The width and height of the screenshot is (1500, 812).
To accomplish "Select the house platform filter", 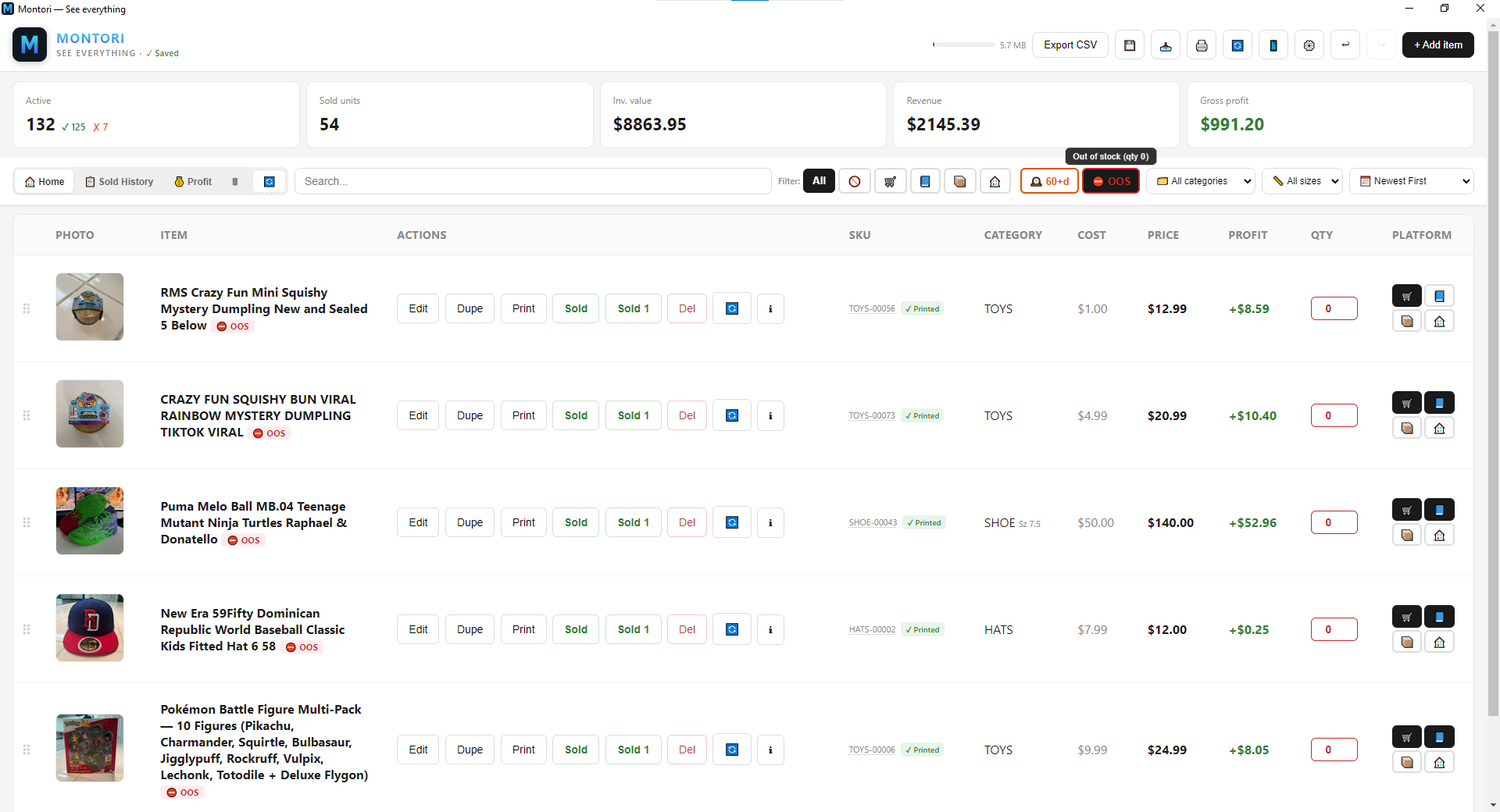I will coord(995,181).
